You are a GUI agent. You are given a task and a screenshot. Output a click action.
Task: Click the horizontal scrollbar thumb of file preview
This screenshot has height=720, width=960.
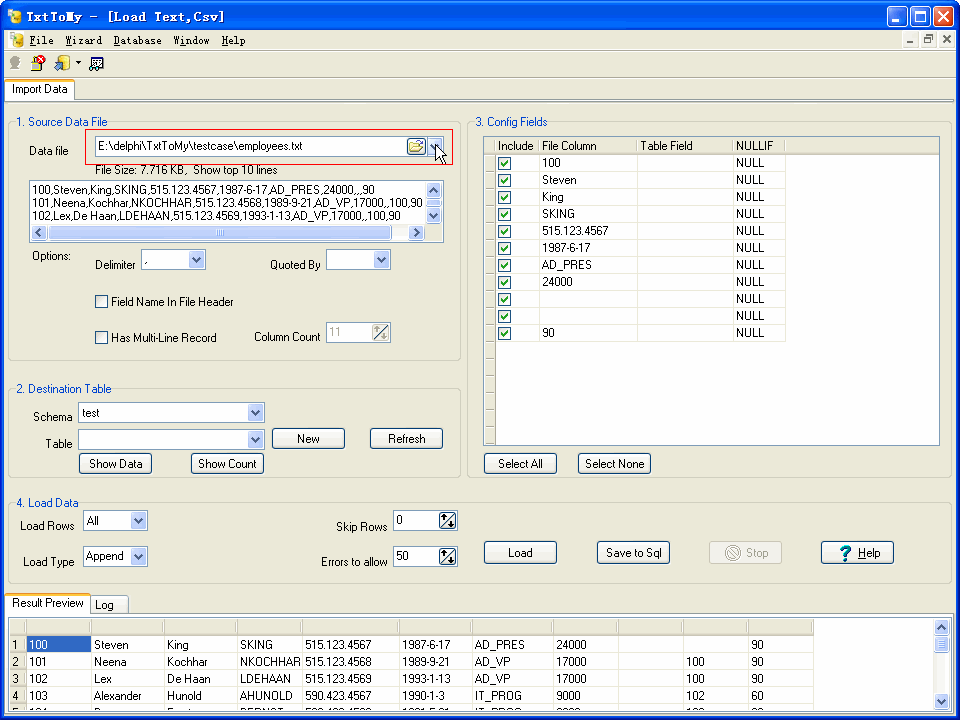[x=219, y=233]
